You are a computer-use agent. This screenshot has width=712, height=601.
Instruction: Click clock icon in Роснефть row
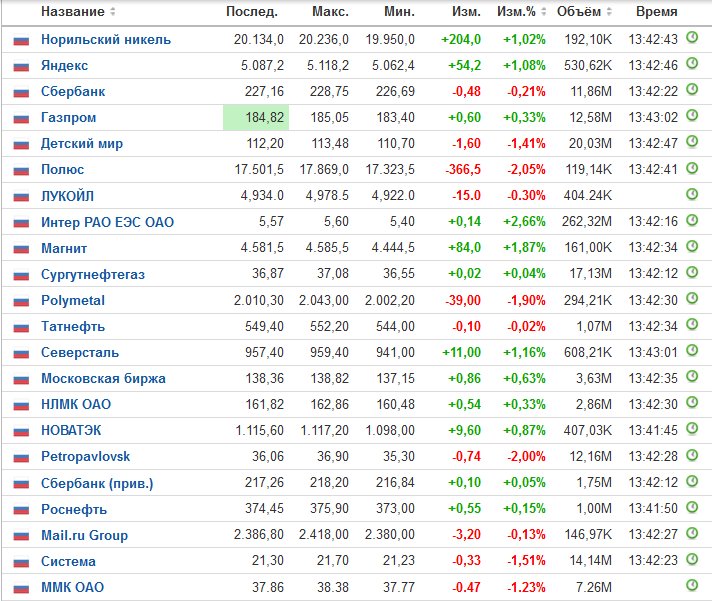(x=692, y=507)
